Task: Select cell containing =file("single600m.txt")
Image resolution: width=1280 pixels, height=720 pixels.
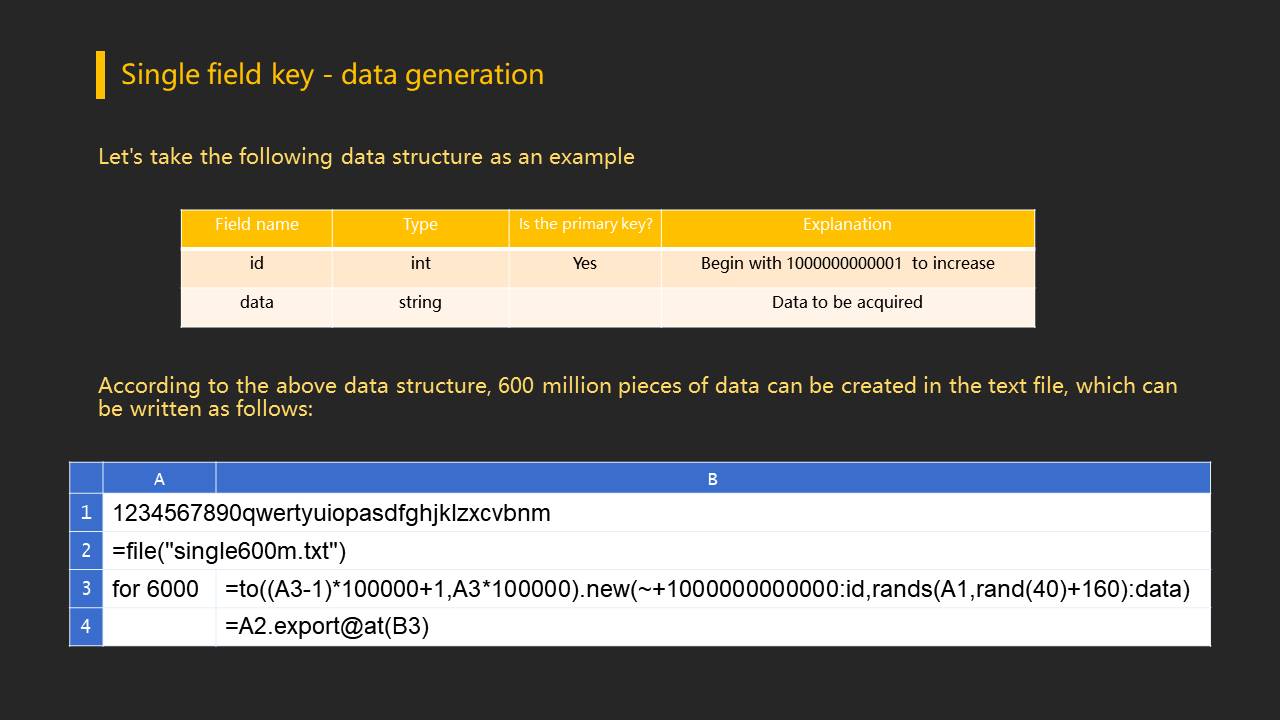Action: (229, 551)
